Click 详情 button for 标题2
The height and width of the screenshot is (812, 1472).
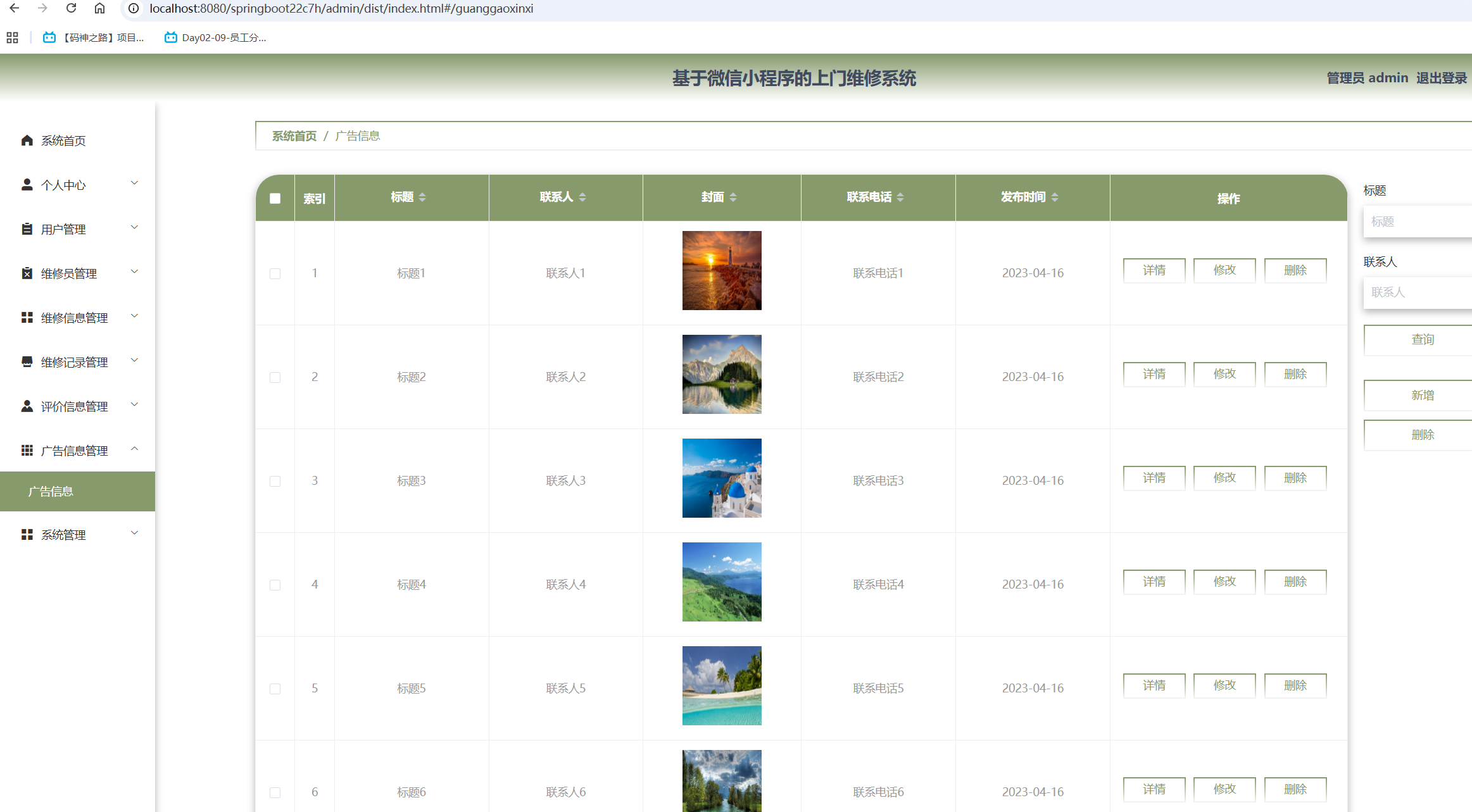coord(1154,374)
